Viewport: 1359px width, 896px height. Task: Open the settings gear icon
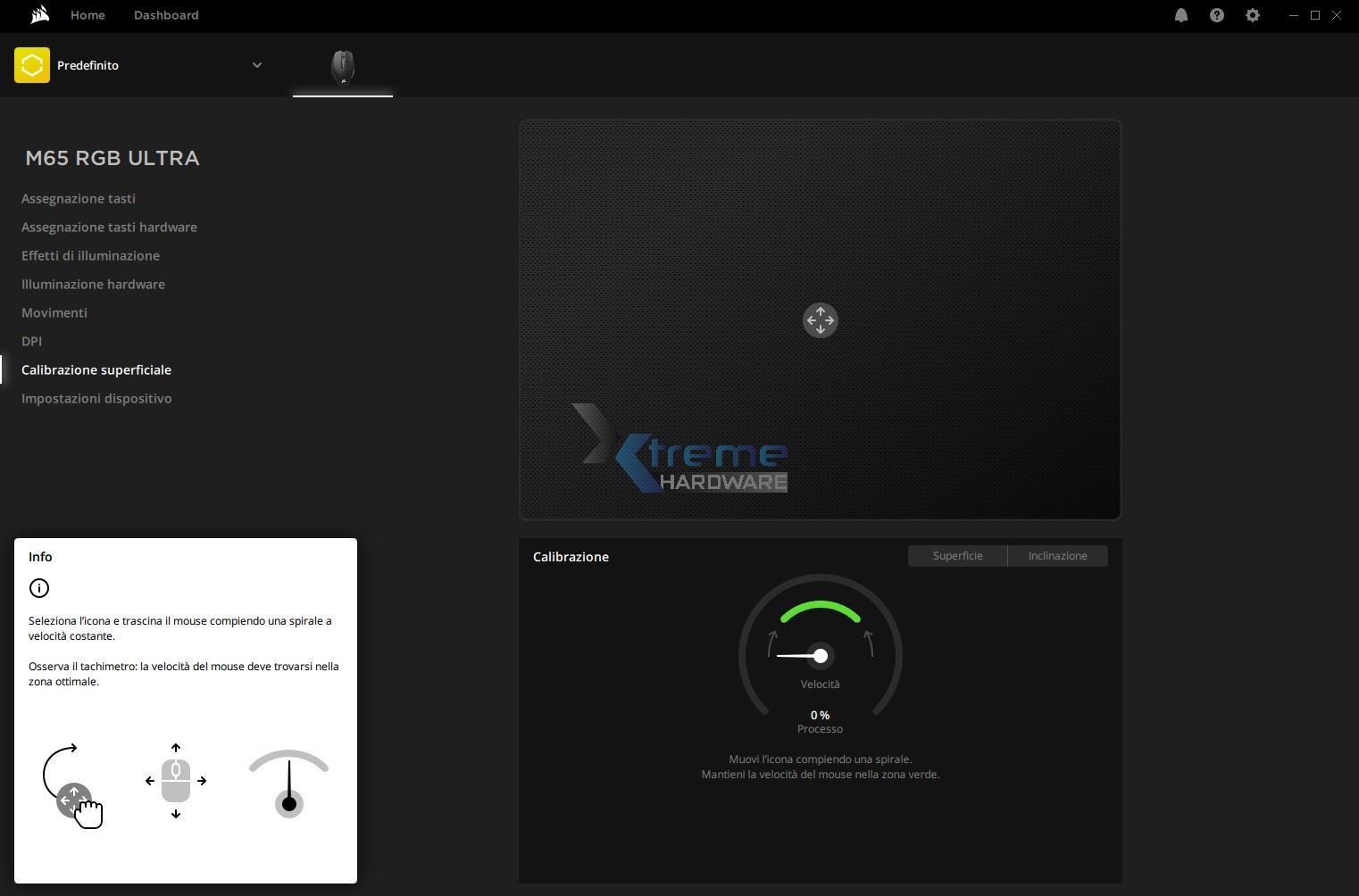(1253, 15)
